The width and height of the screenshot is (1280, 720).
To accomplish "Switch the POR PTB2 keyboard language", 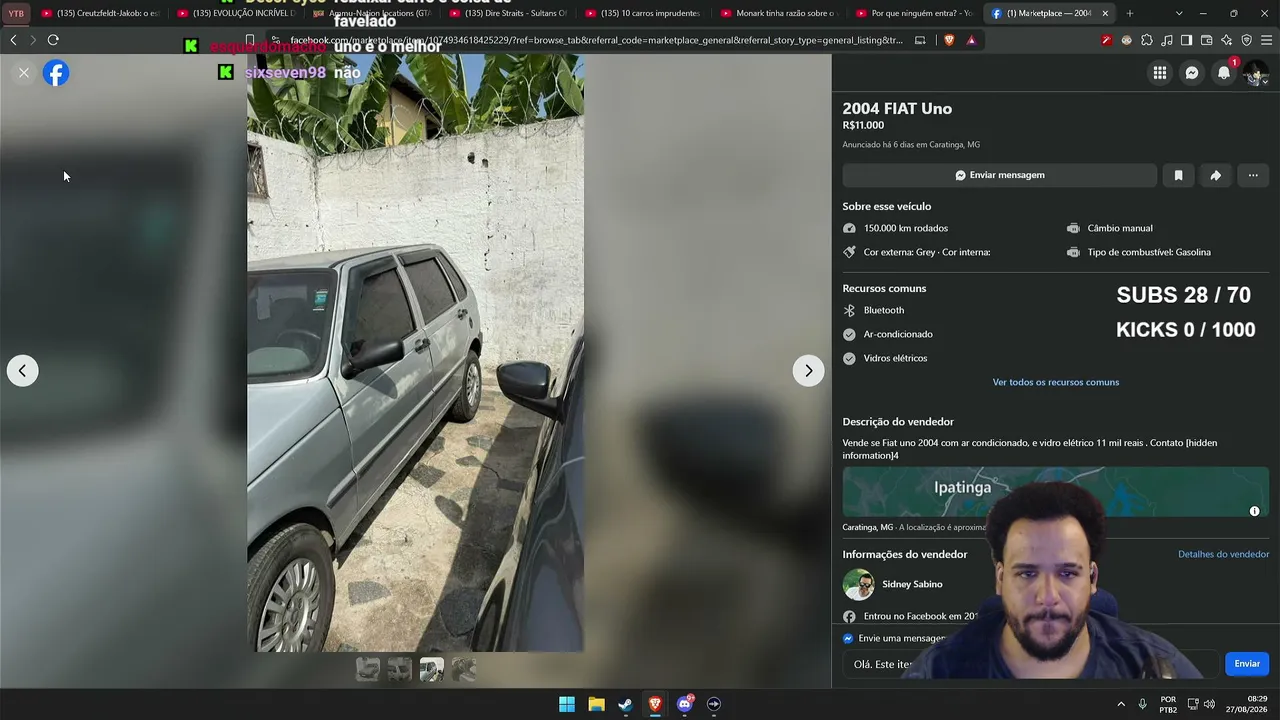I will (1168, 704).
